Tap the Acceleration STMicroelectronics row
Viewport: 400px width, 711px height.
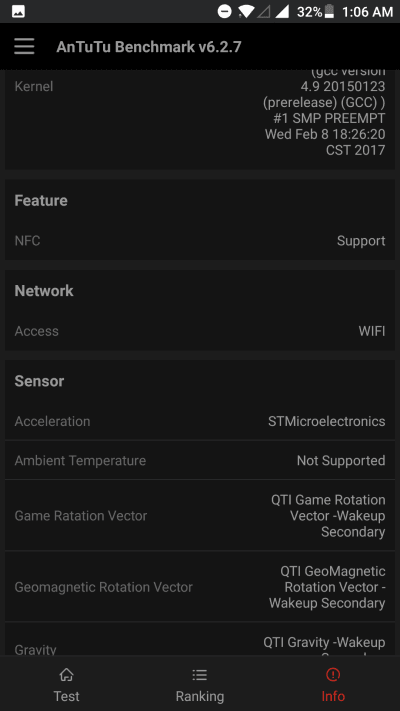(200, 421)
